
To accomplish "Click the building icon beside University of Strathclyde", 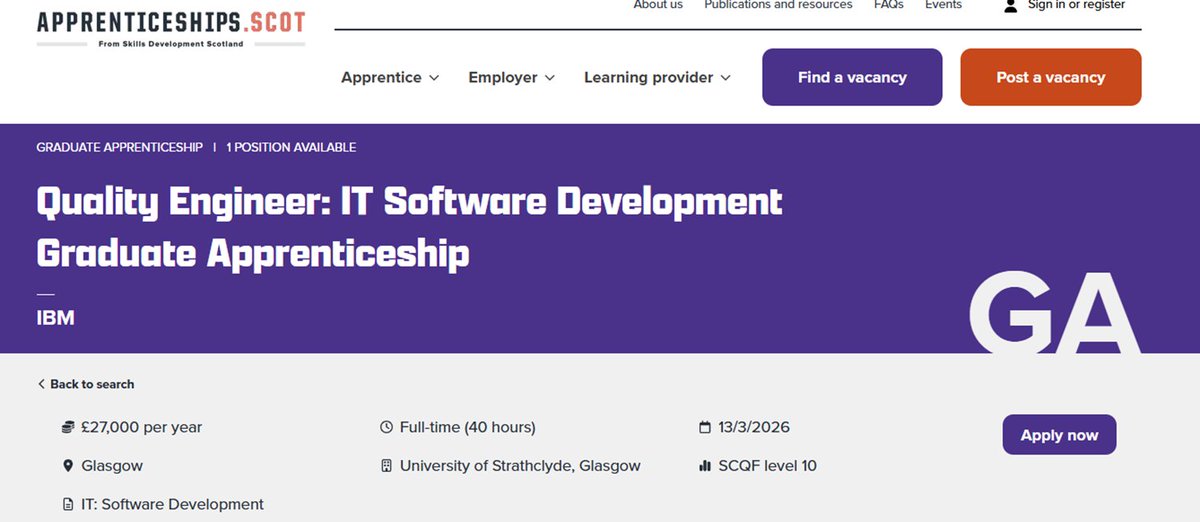I will [387, 466].
